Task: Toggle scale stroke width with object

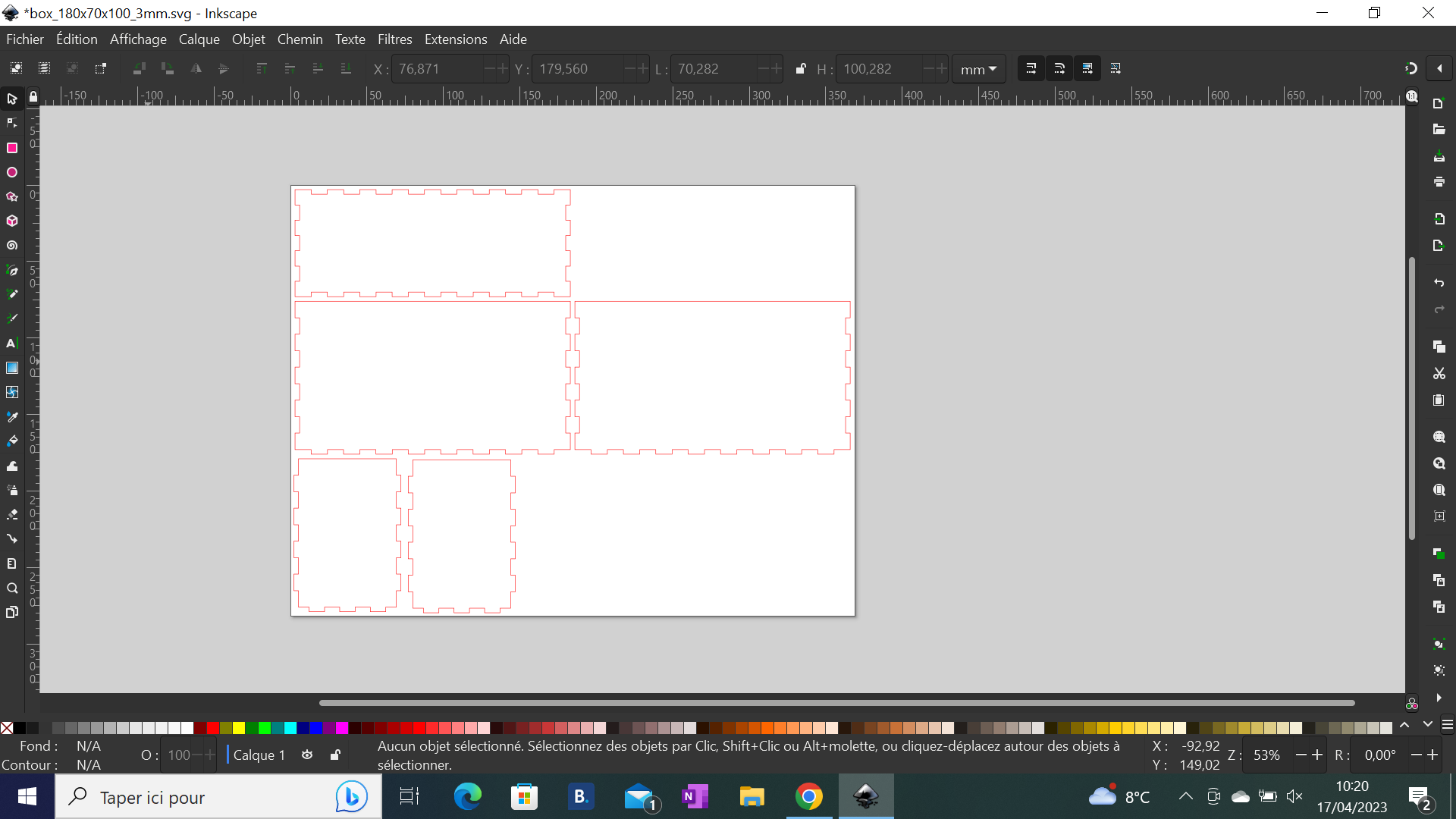Action: (x=1031, y=68)
